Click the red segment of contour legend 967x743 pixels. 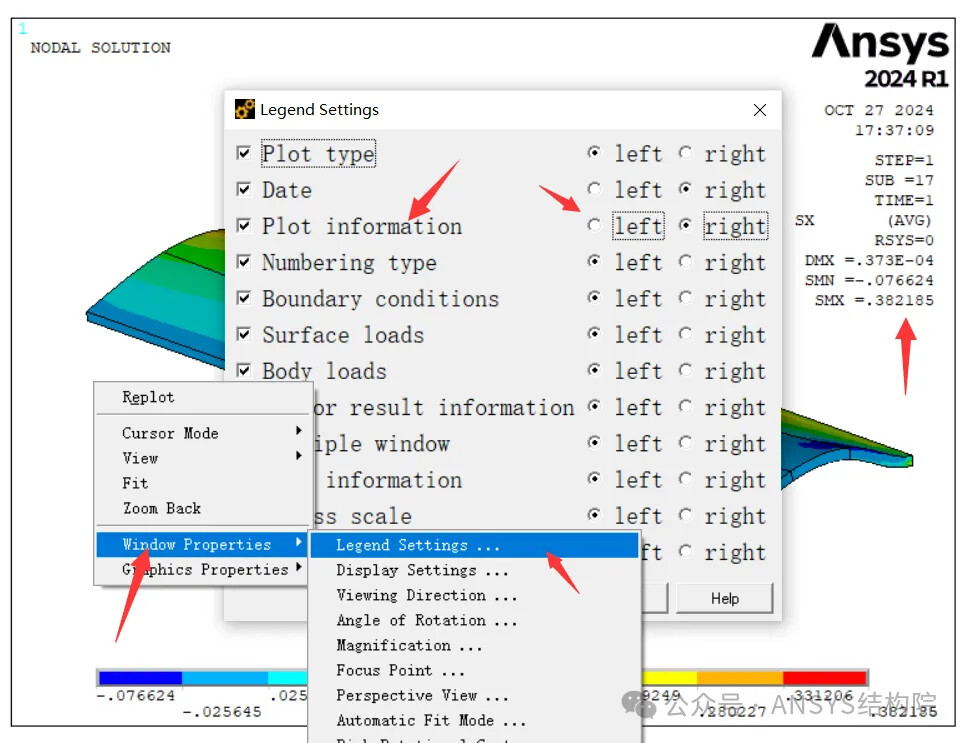coord(825,678)
